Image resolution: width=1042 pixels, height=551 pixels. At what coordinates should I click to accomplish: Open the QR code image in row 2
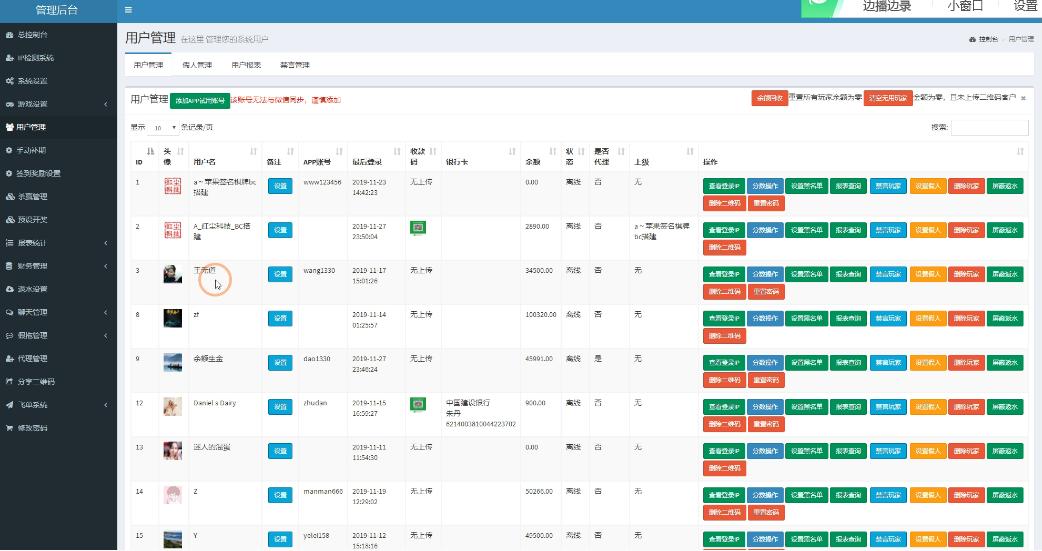click(x=418, y=228)
